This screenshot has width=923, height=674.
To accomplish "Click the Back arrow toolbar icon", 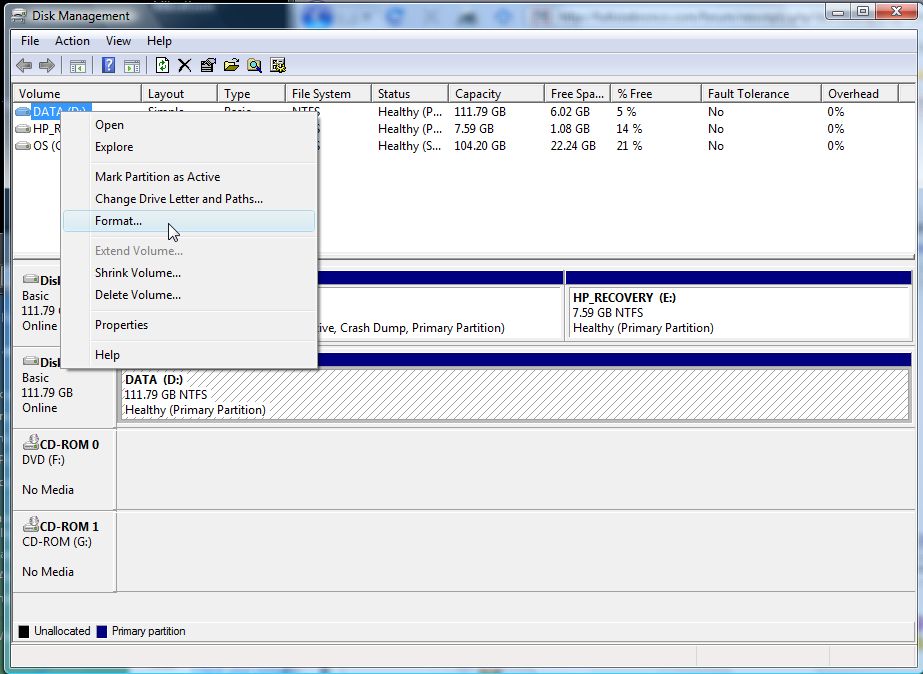I will coord(24,66).
